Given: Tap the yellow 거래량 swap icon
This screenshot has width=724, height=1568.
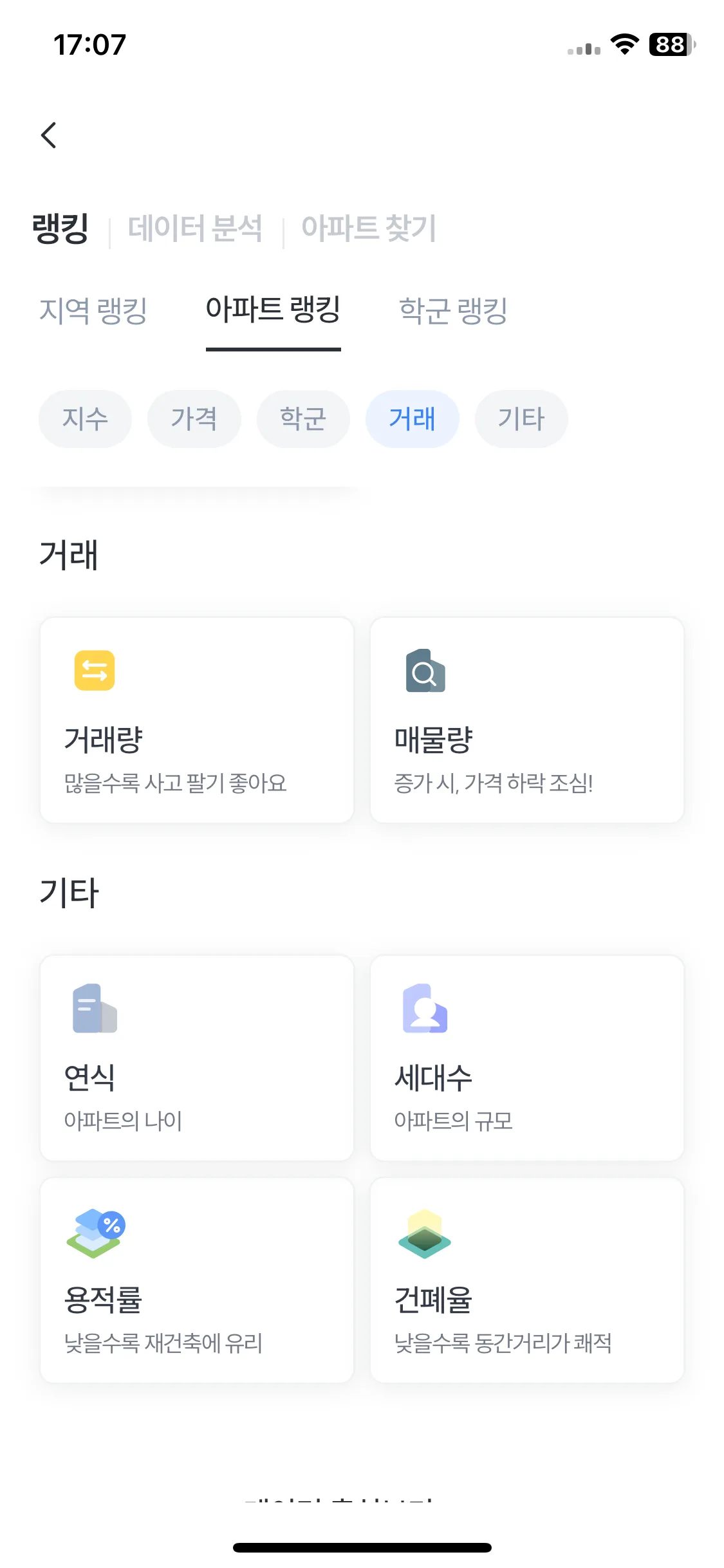Looking at the screenshot, I should click(95, 671).
